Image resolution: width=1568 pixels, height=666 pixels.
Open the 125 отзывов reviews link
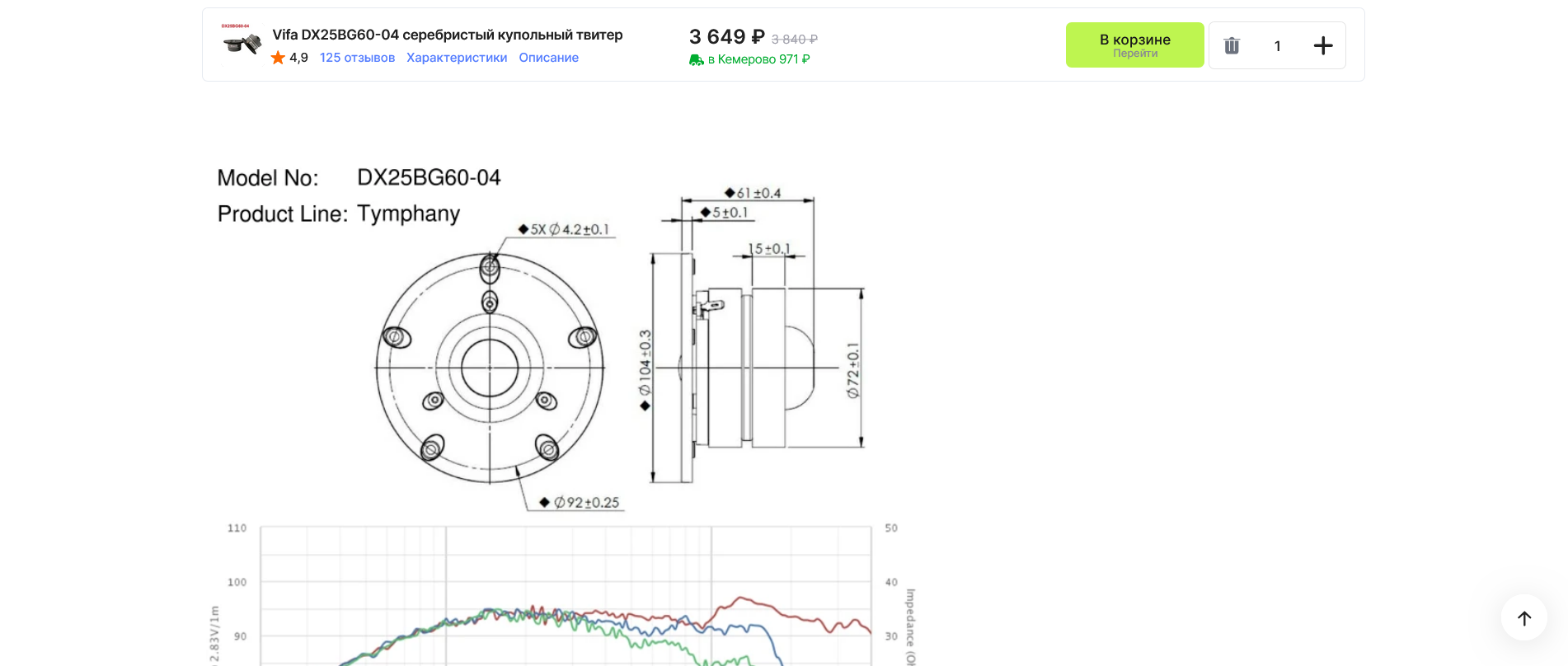tap(357, 58)
